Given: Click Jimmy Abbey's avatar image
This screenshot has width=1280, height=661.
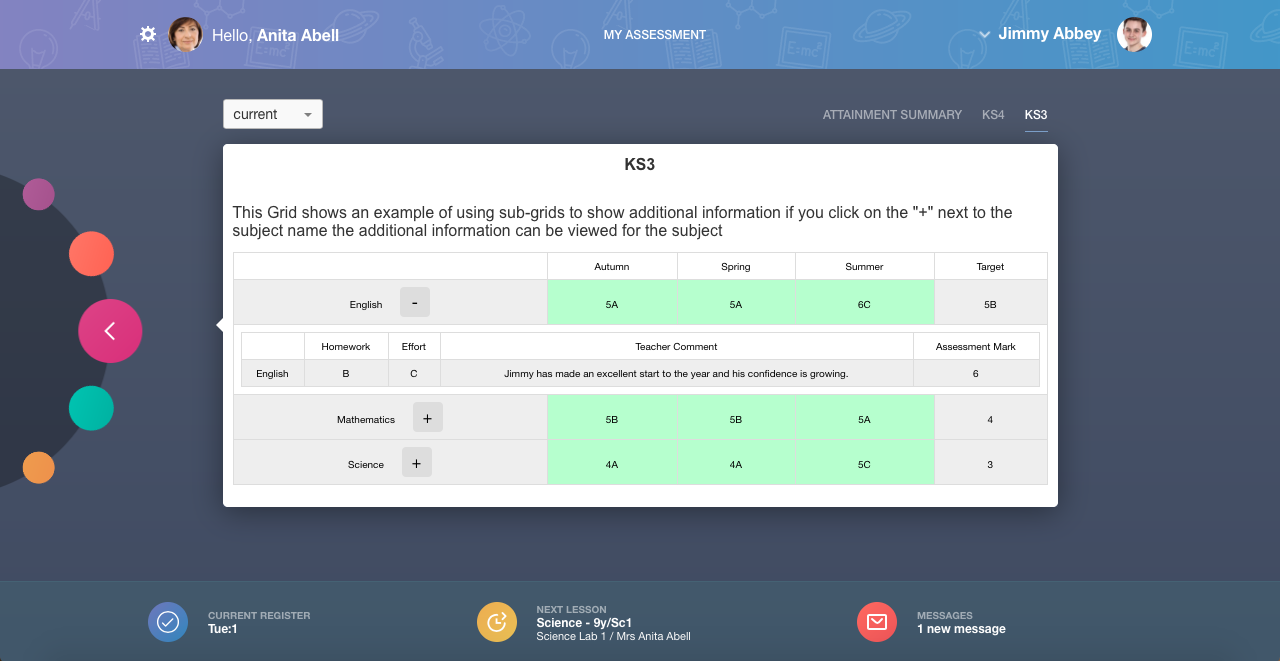Looking at the screenshot, I should tap(1134, 34).
